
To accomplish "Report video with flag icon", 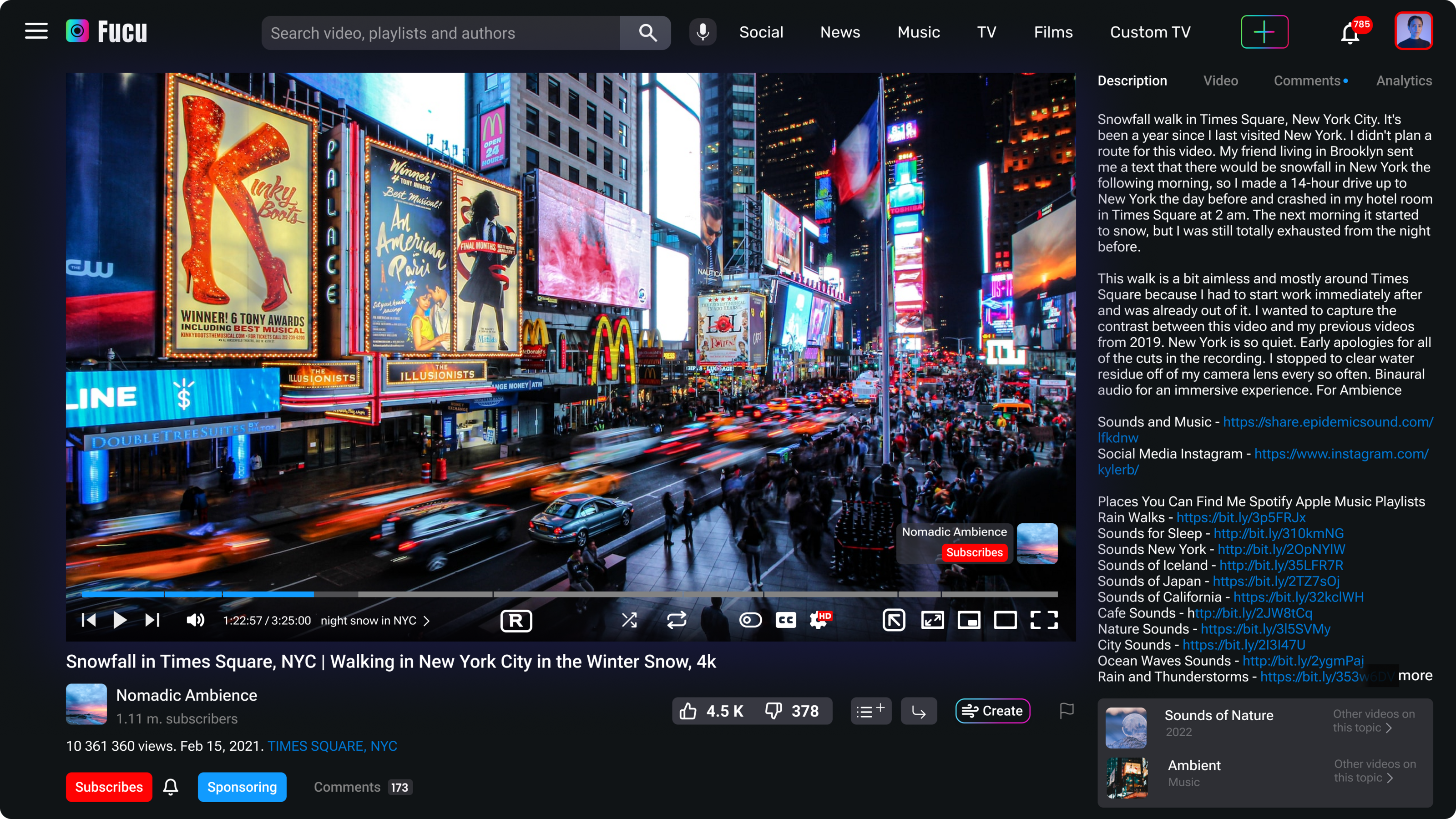I will (1066, 710).
